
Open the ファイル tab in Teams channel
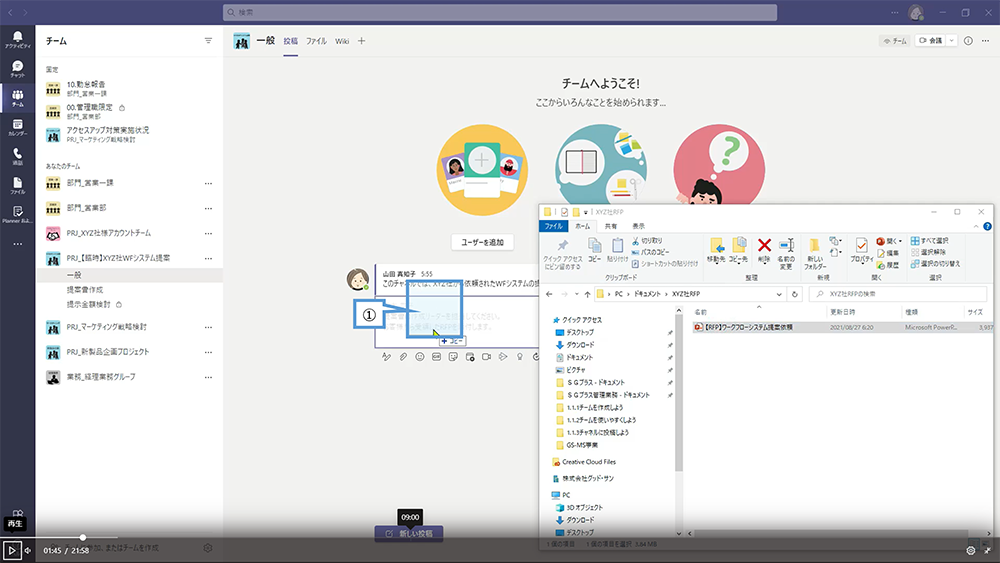(316, 41)
